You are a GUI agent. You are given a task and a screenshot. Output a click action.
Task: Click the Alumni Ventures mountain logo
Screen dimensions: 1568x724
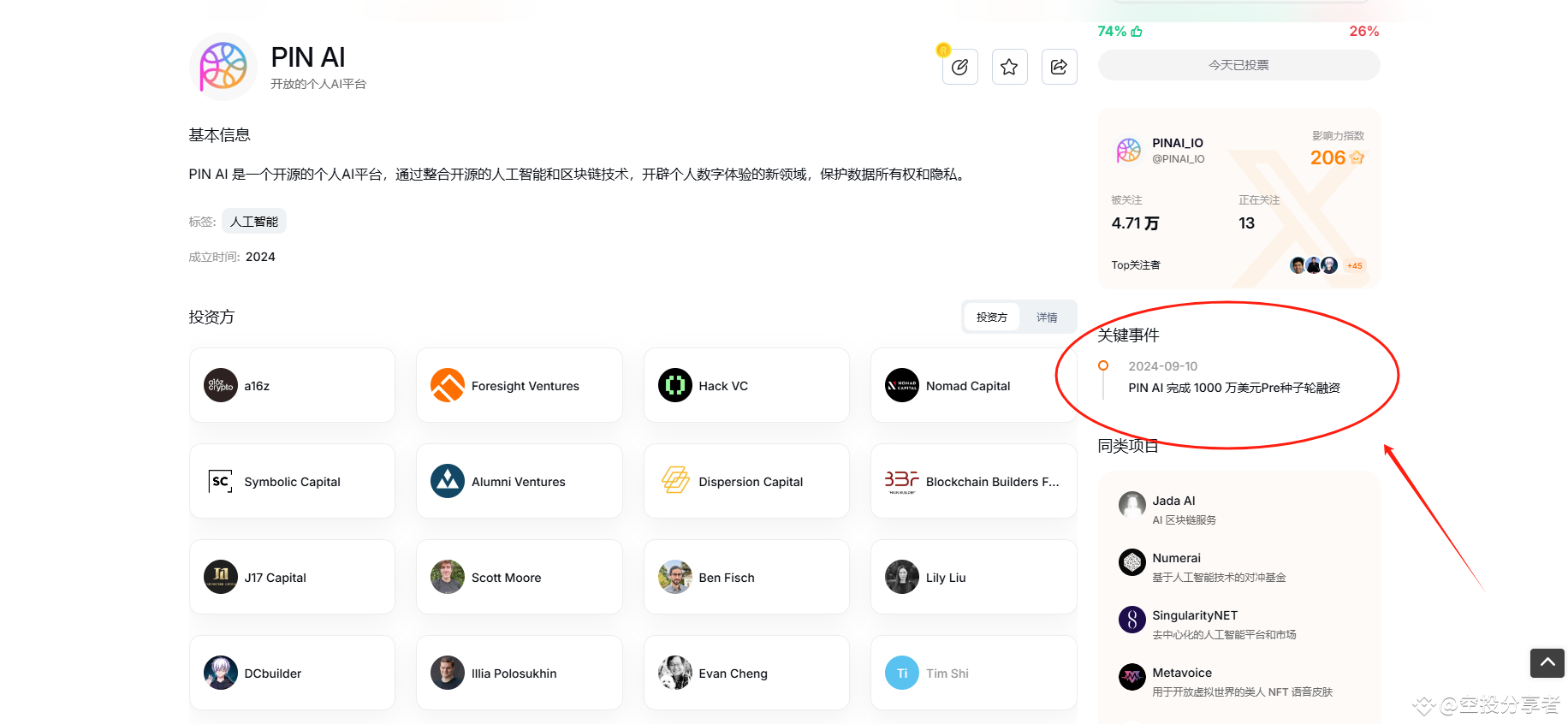pos(448,481)
